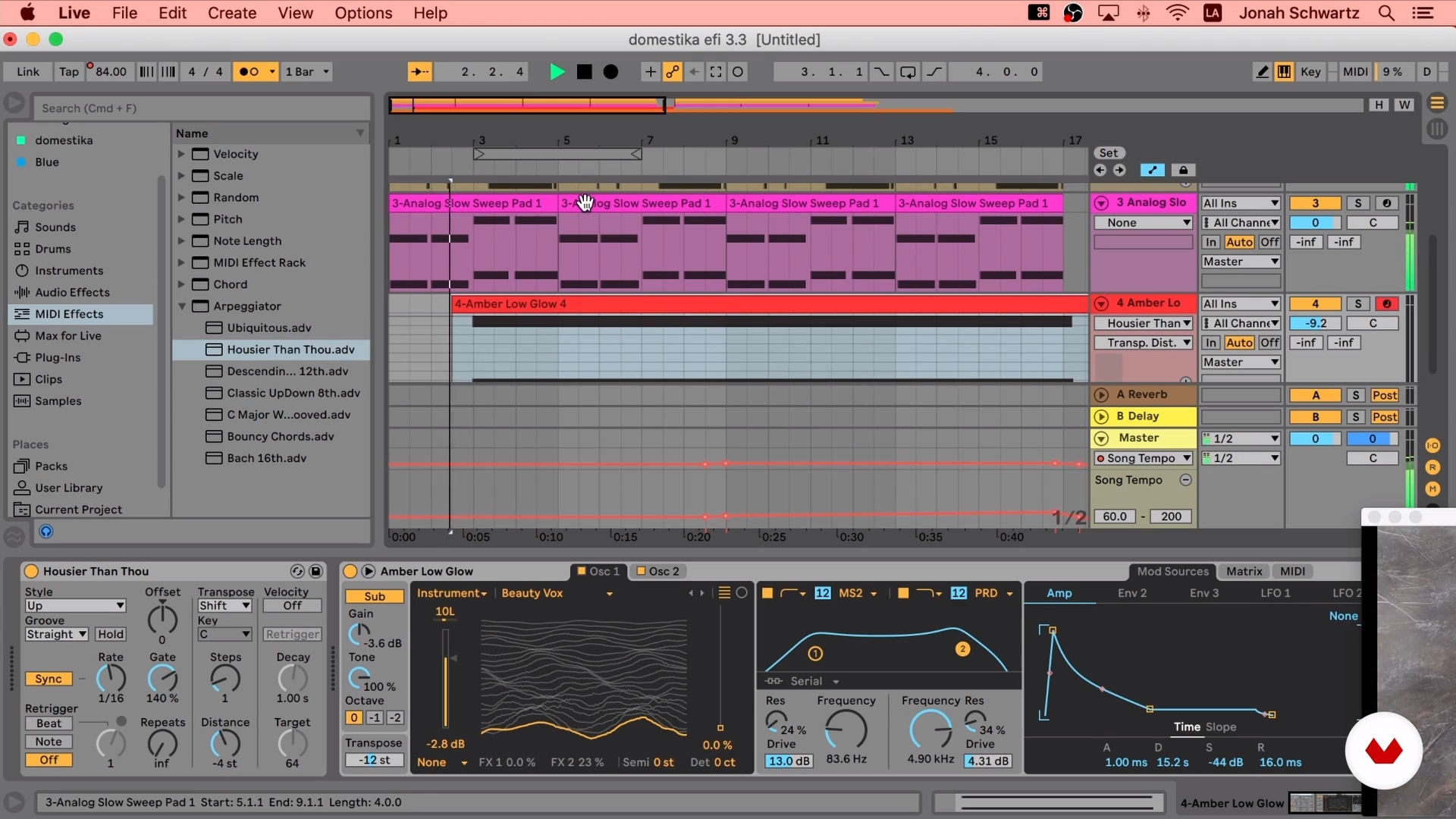Image resolution: width=1456 pixels, height=819 pixels.
Task: Toggle the MIDI Arrangement Overdub plus icon
Action: [650, 72]
